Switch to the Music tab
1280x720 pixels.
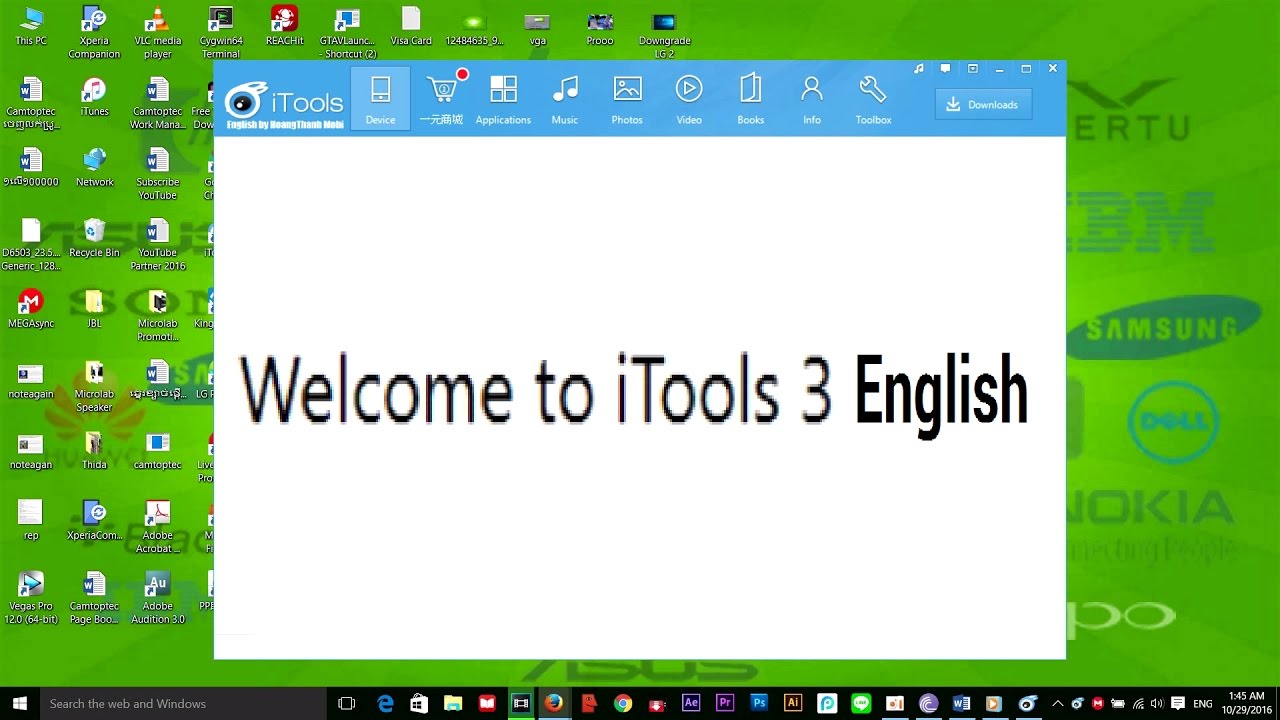pos(565,98)
